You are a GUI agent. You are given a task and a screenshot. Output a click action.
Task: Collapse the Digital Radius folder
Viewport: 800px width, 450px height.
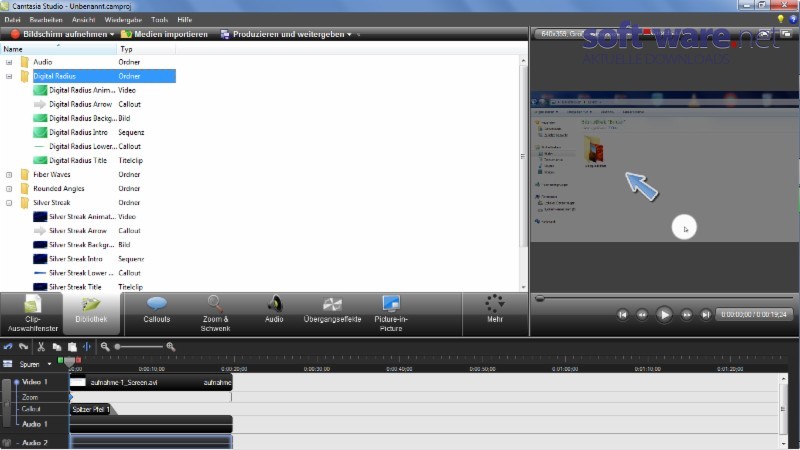9,77
